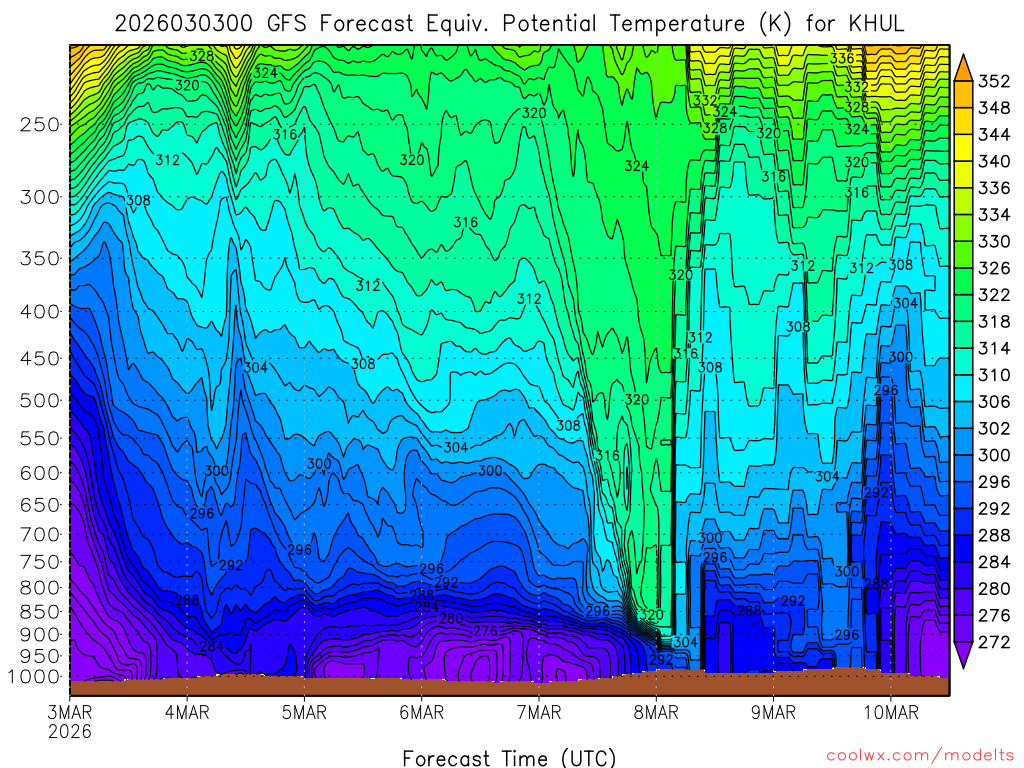1024x768 pixels.
Task: Click the year 2026 under 3MAR
Action: pyautogui.click(x=70, y=731)
